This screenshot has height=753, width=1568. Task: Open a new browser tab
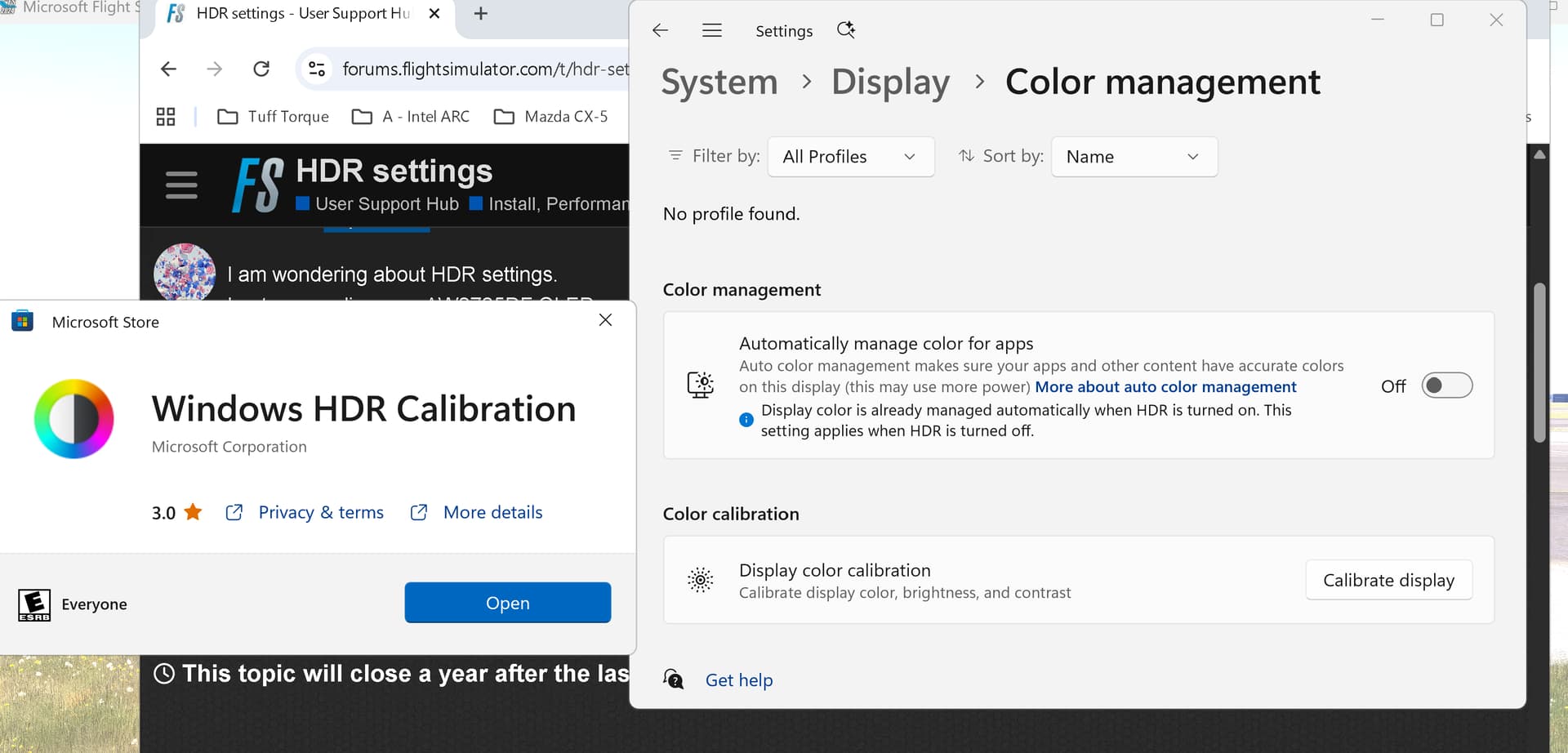(481, 13)
